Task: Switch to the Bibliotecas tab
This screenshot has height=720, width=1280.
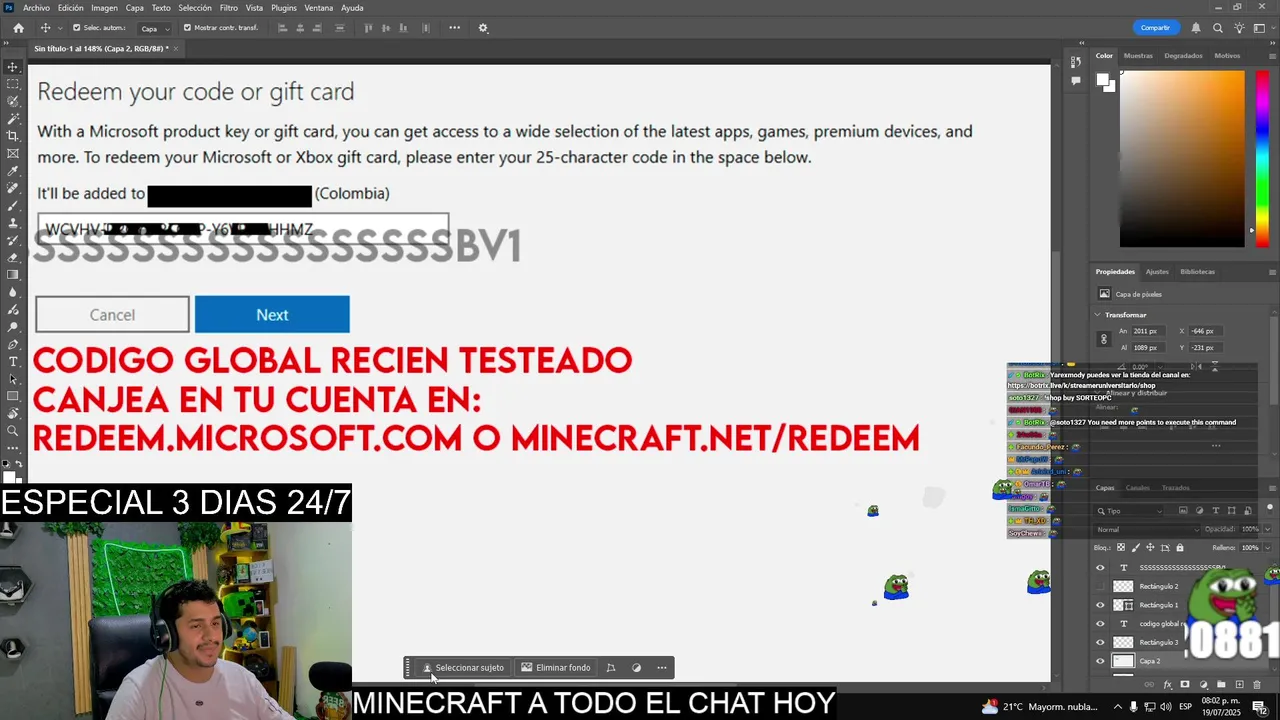Action: [x=1198, y=272]
